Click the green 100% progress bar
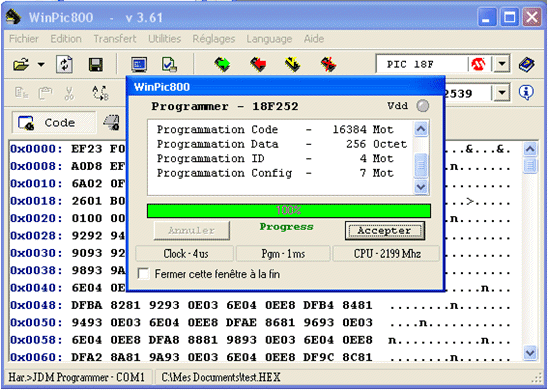This screenshot has height=390, width=548. pos(289,211)
